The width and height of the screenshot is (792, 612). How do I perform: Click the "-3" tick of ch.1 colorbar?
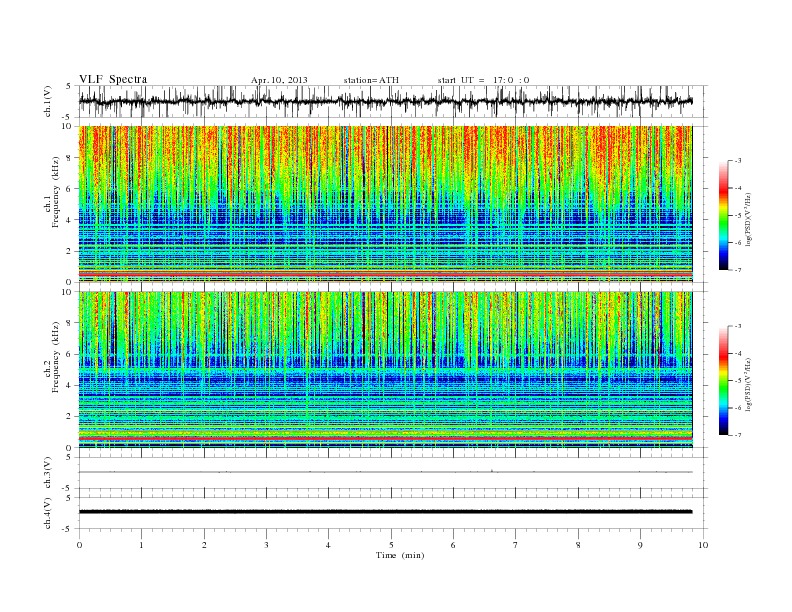point(737,161)
